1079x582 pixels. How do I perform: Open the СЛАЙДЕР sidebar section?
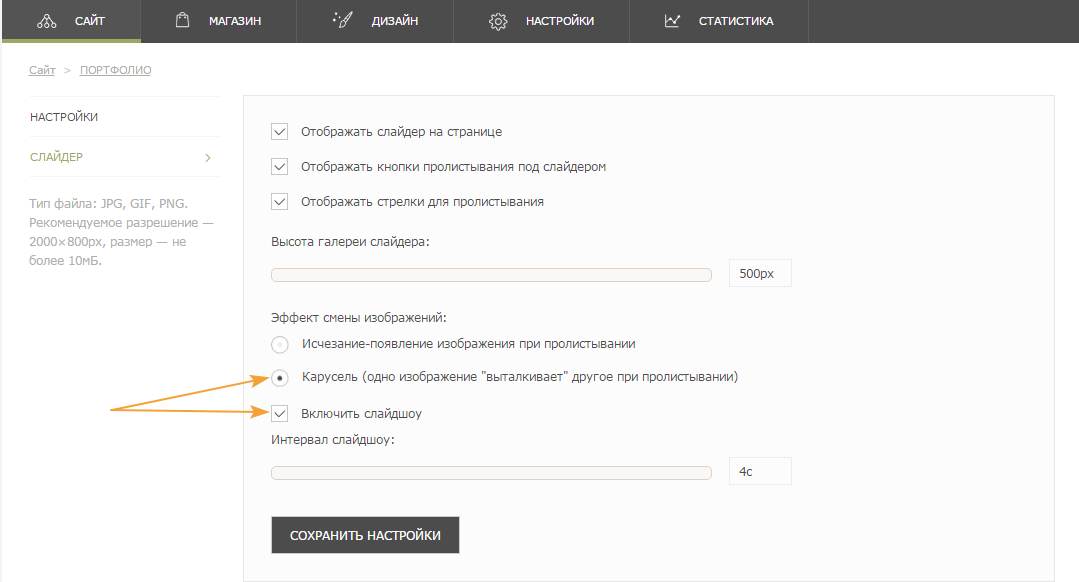[x=56, y=157]
